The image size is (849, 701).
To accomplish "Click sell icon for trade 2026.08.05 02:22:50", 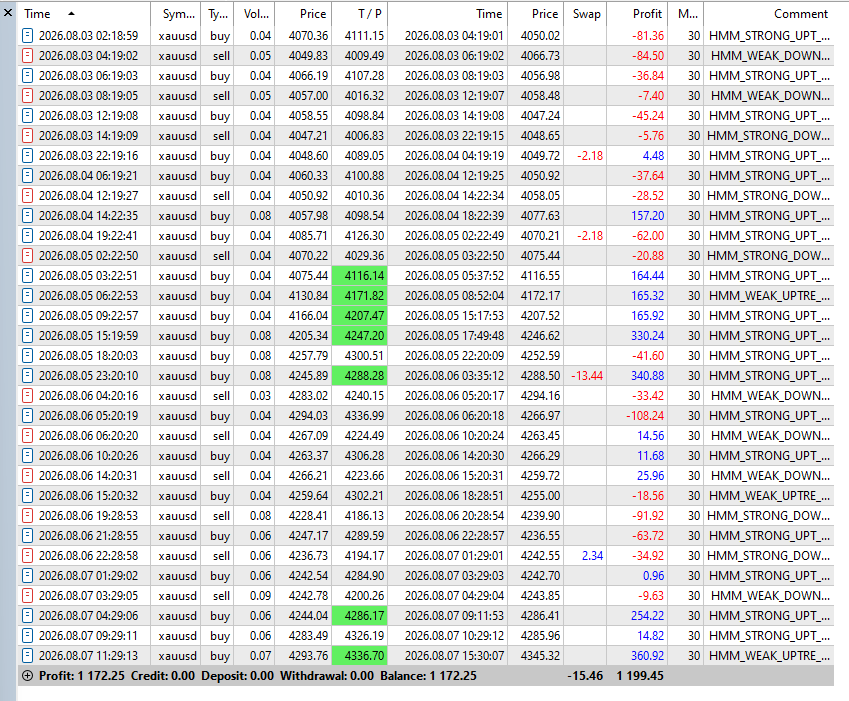I will [27, 256].
